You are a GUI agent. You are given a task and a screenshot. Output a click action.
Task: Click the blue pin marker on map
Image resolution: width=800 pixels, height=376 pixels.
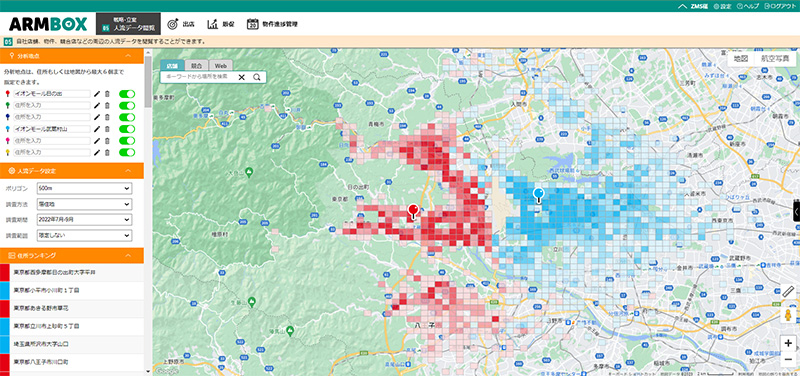point(538,195)
